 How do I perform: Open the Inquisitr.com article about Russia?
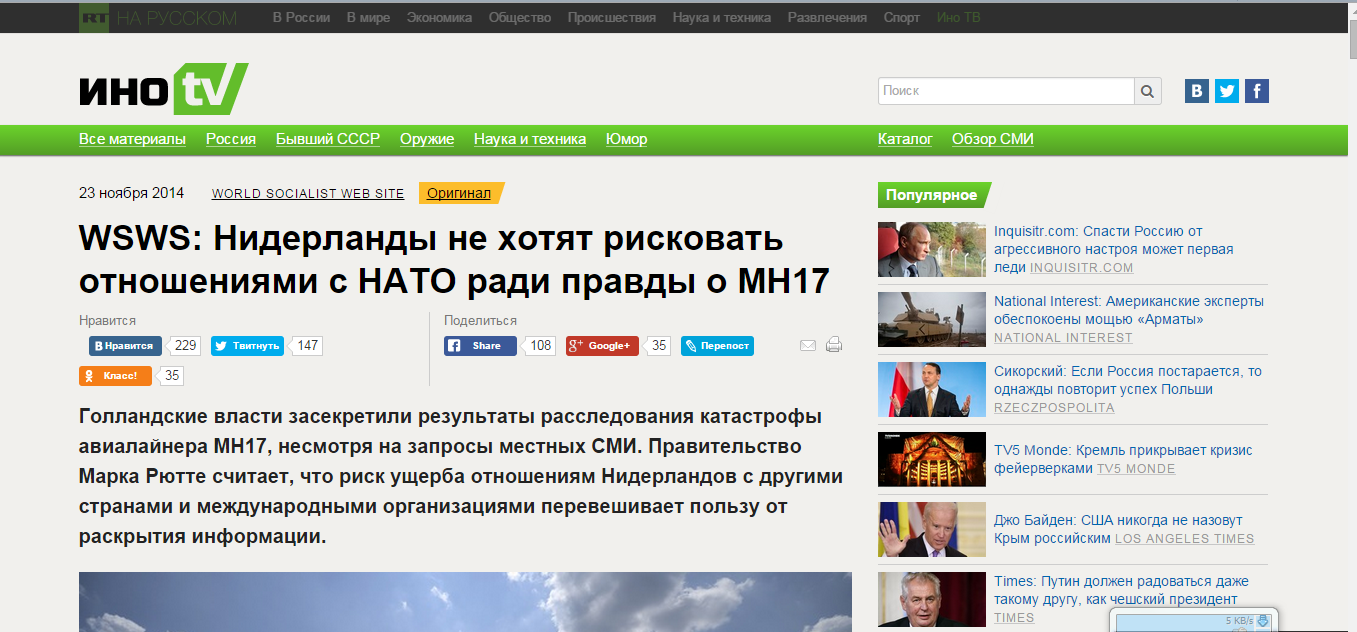point(1114,249)
